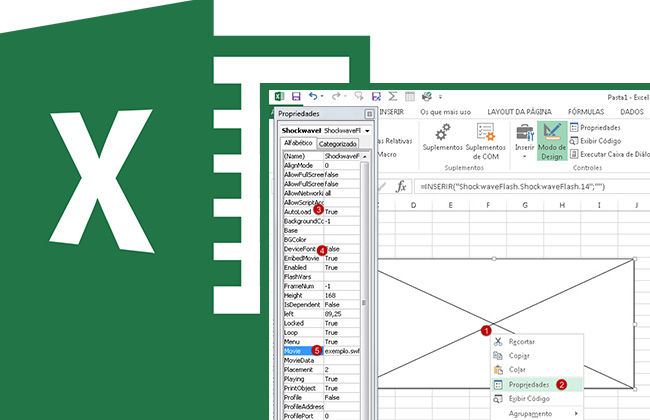Select the AlignMode property
650x420 pixels.
[321, 165]
